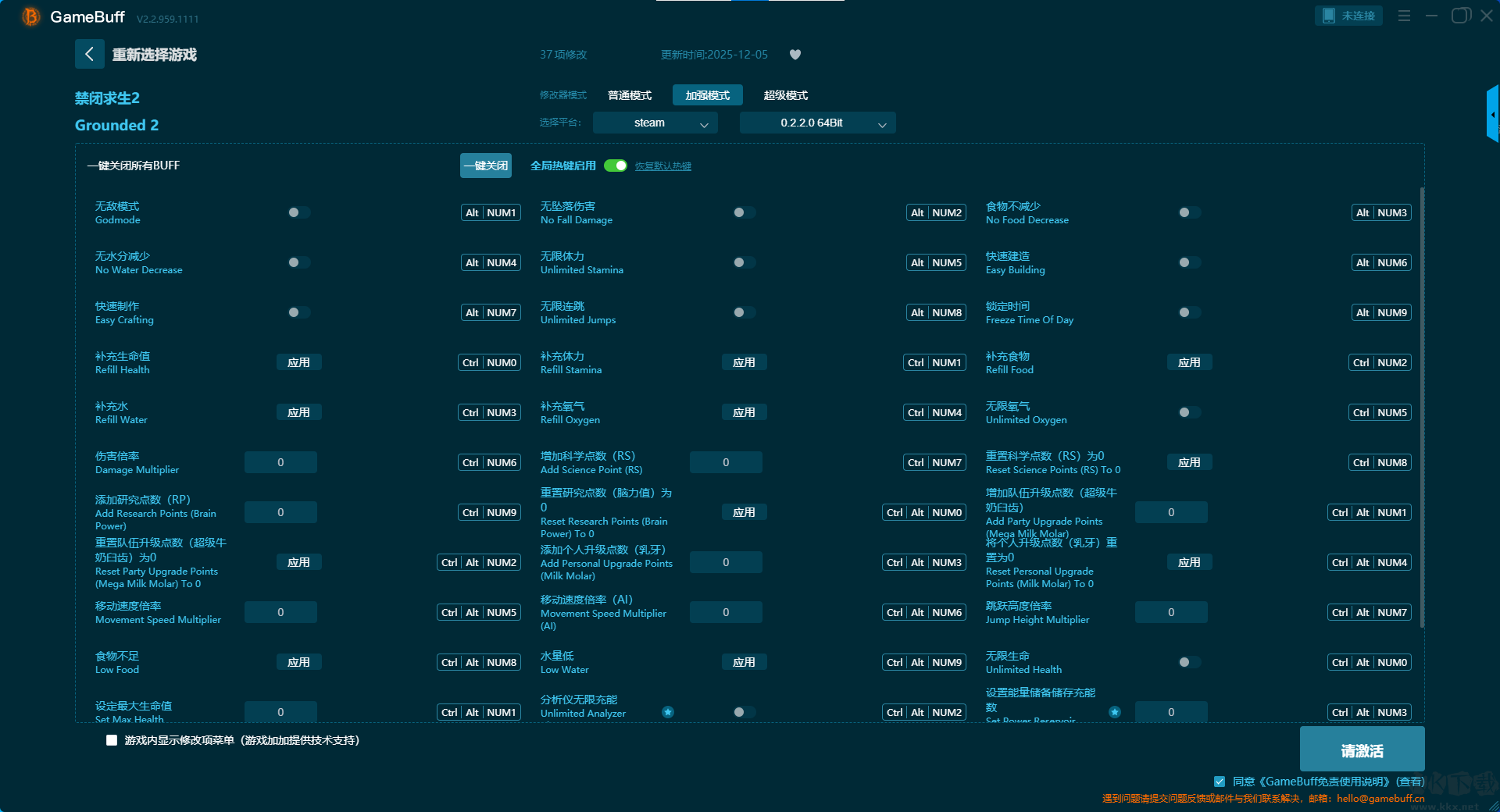The height and width of the screenshot is (812, 1500).
Task: Click the restore default hotkeys link
Action: [662, 166]
